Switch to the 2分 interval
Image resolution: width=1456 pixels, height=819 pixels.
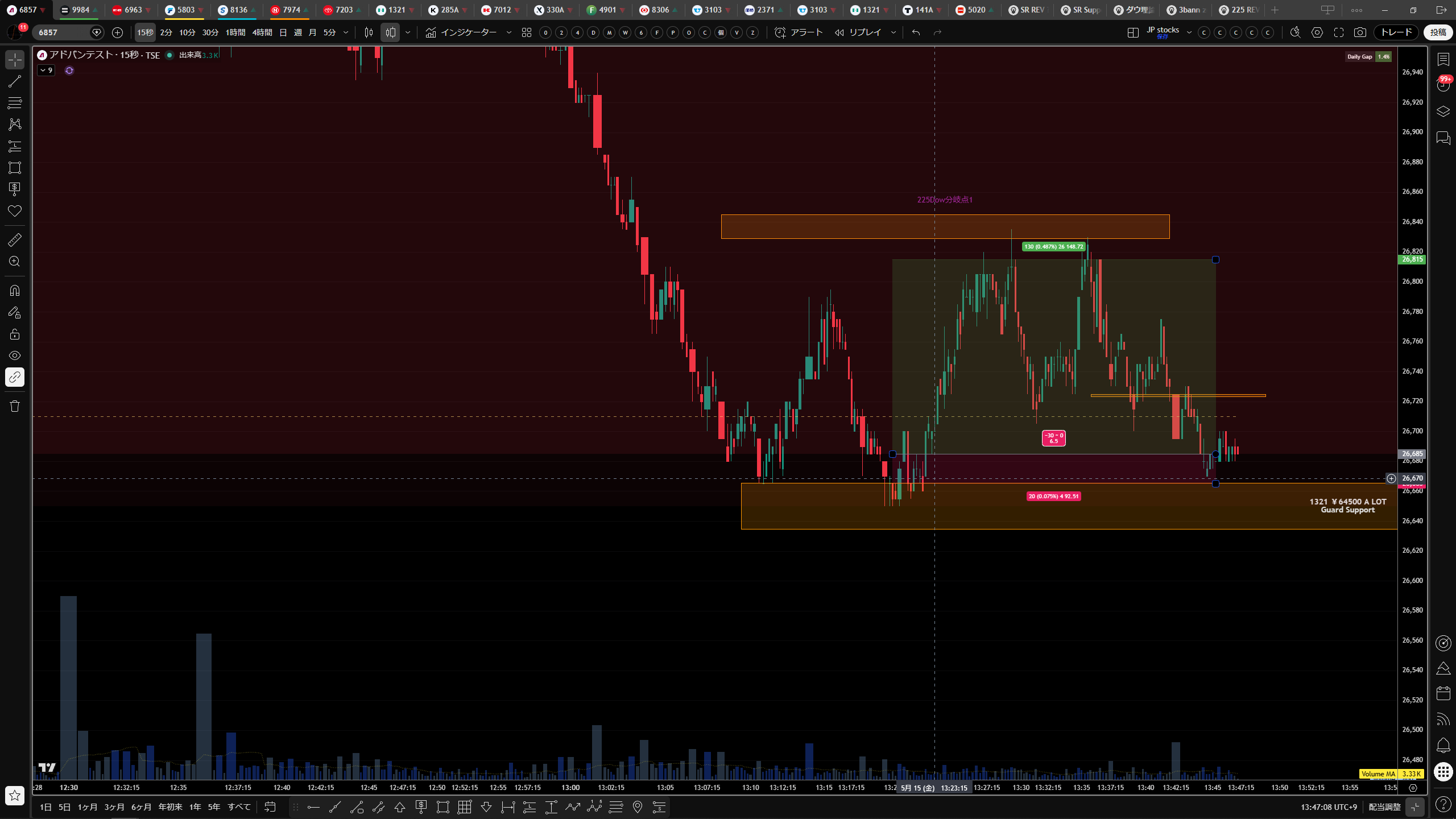pyautogui.click(x=166, y=32)
